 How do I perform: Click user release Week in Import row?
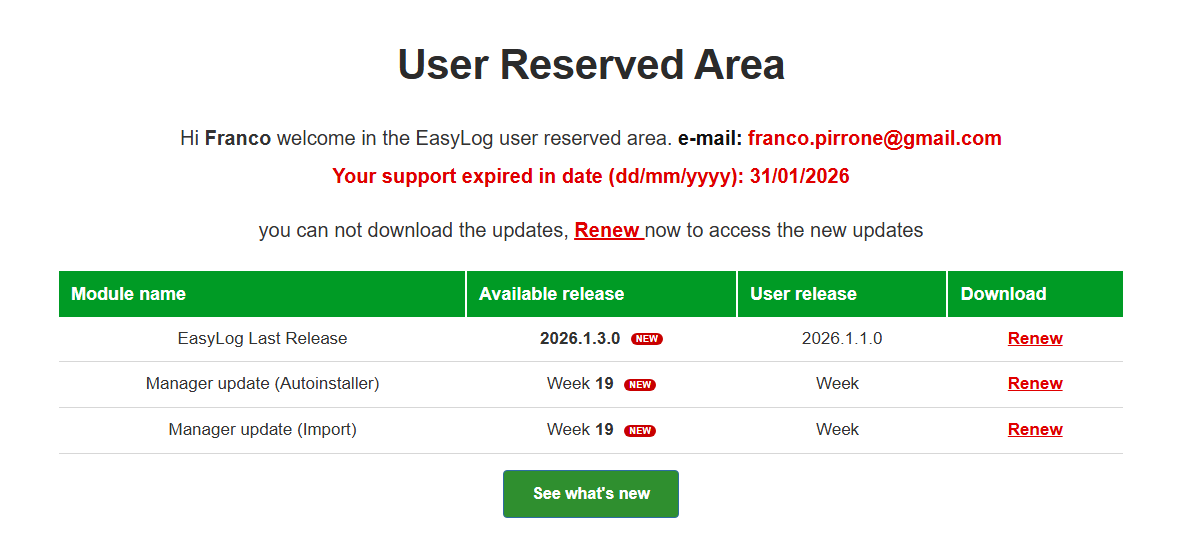(838, 429)
